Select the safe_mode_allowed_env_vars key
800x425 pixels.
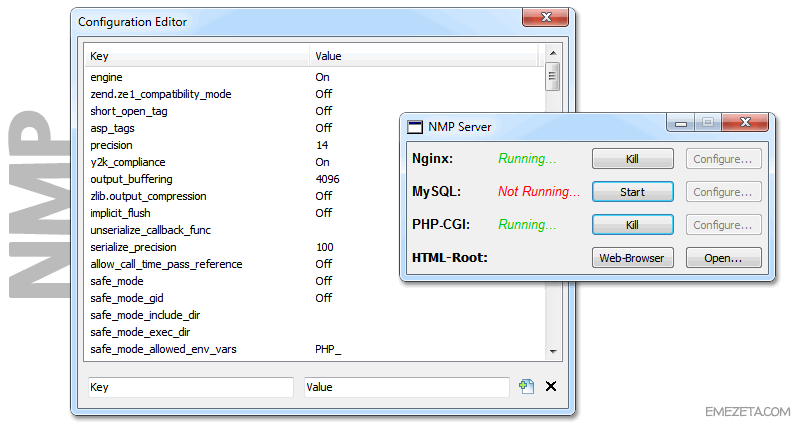(x=163, y=349)
